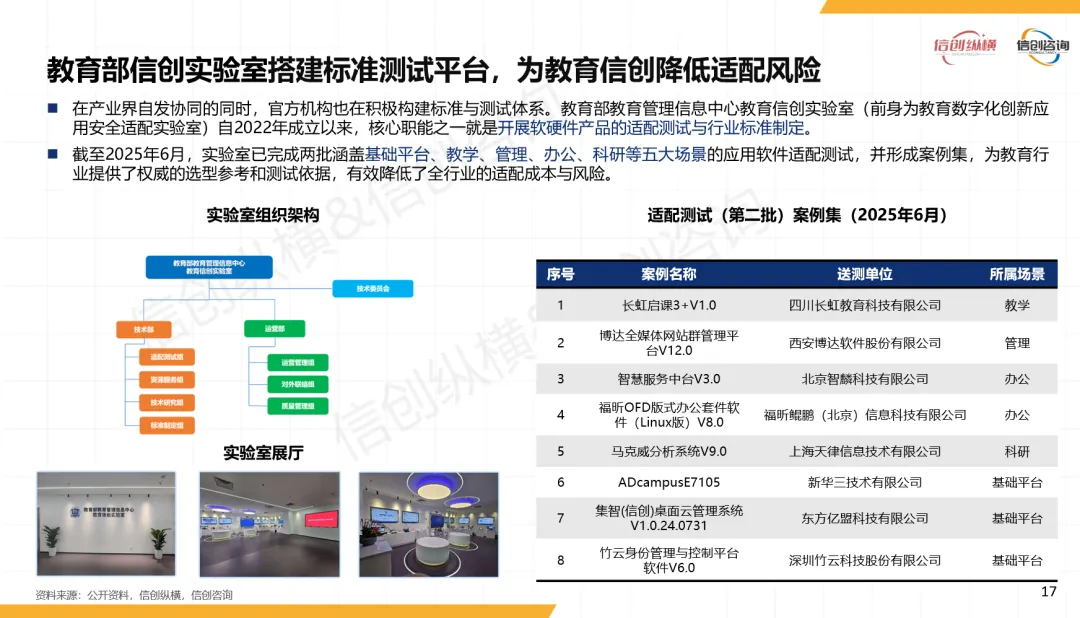Click the blue text 基础平台、教学、管理、办公、科研等五大场景

coord(535,154)
